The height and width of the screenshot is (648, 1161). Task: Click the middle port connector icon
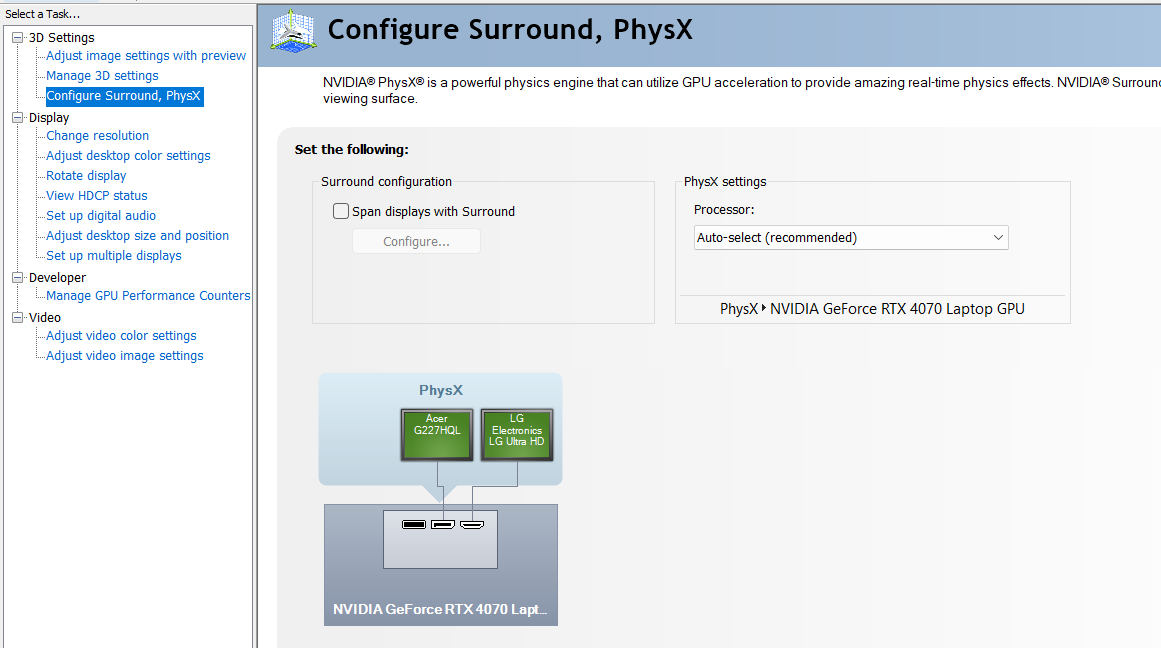(443, 524)
